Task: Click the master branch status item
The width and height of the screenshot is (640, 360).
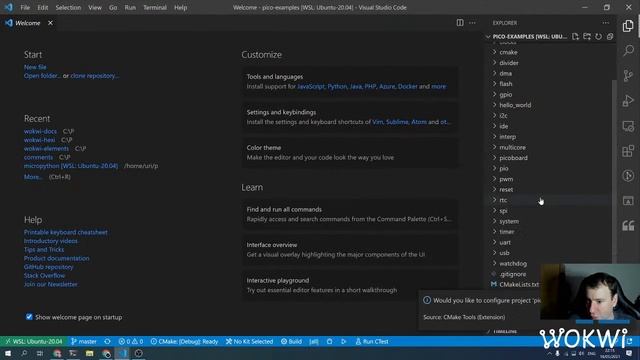Action: [84, 341]
